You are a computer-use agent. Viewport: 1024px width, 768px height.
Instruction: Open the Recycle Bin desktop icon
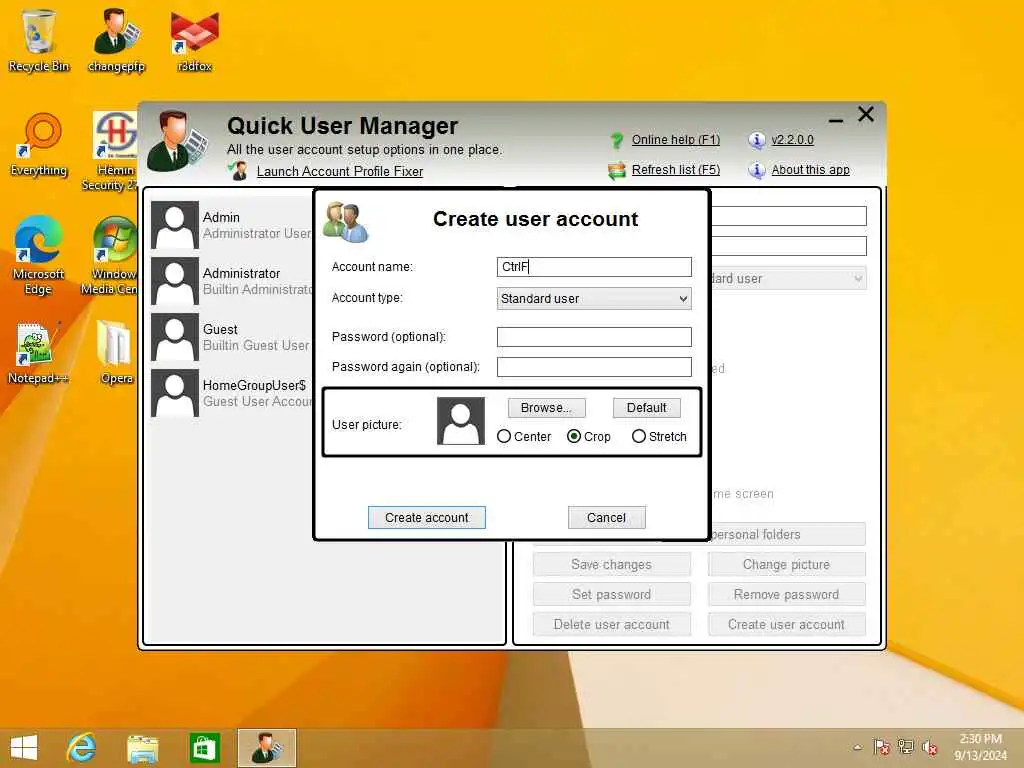[x=39, y=40]
